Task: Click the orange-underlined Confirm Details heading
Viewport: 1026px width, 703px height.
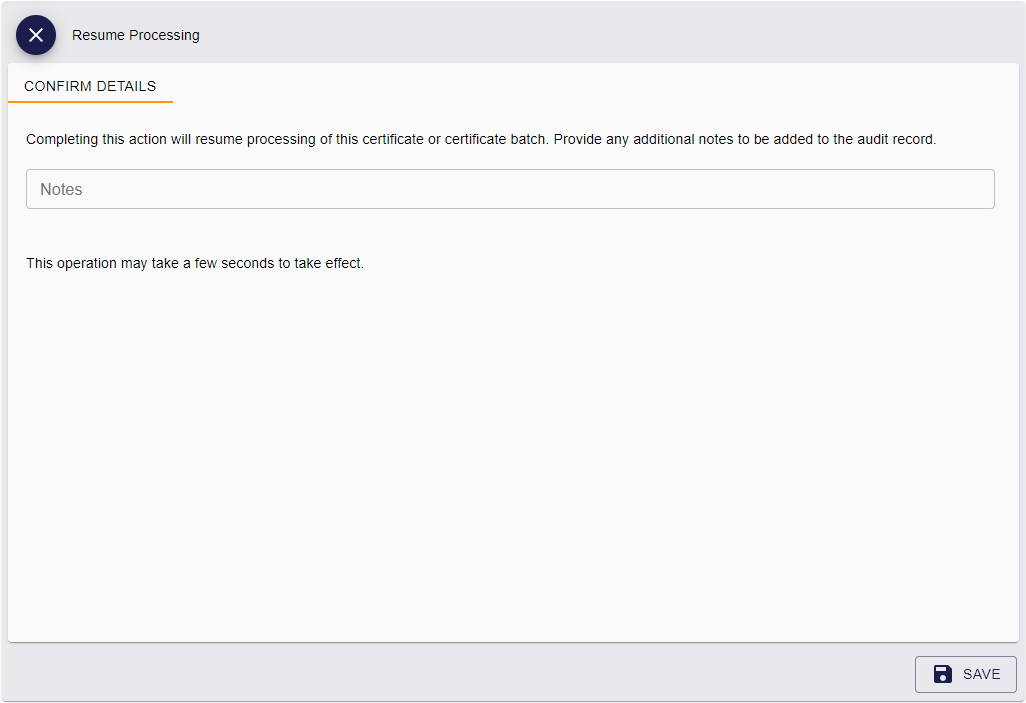Action: pyautogui.click(x=90, y=86)
